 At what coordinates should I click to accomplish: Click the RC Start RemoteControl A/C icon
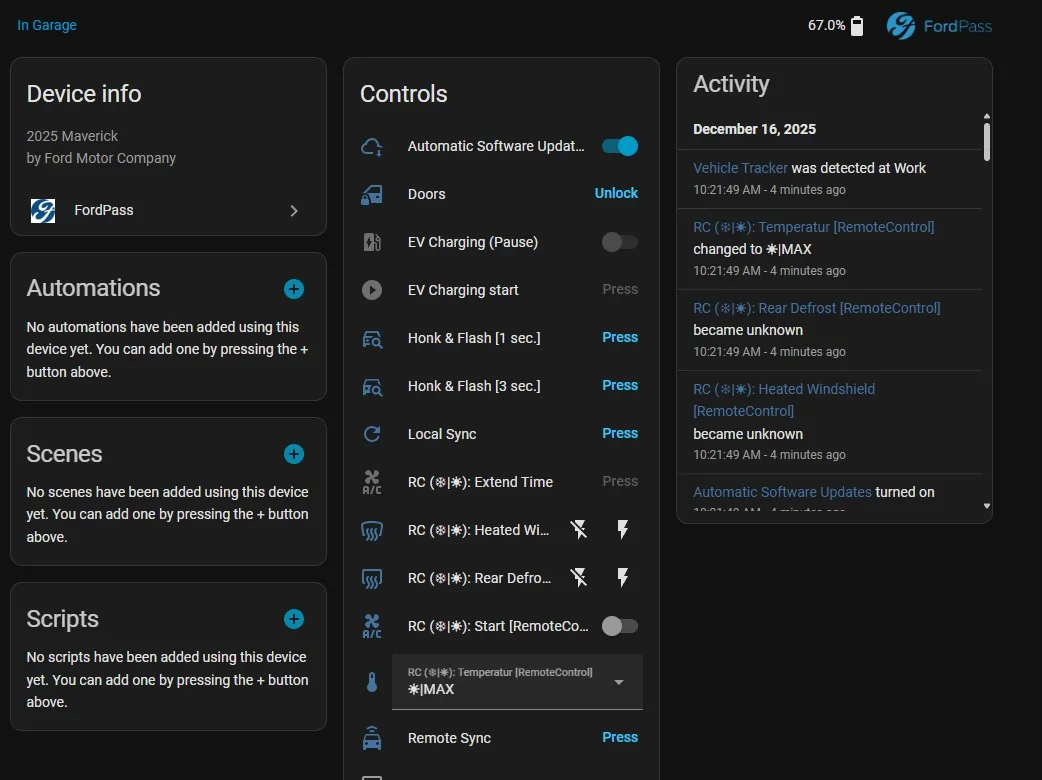click(371, 626)
